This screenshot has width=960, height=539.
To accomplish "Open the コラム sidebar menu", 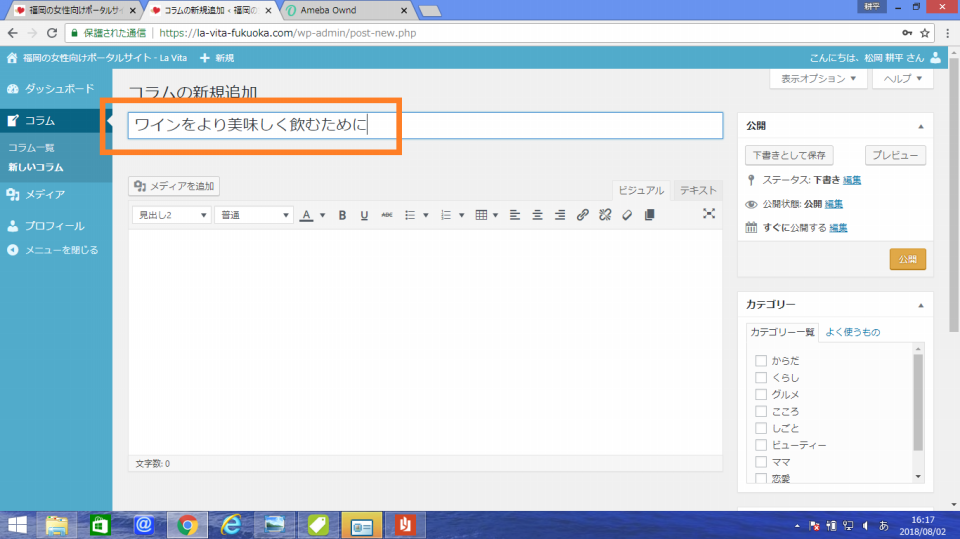I will point(56,121).
